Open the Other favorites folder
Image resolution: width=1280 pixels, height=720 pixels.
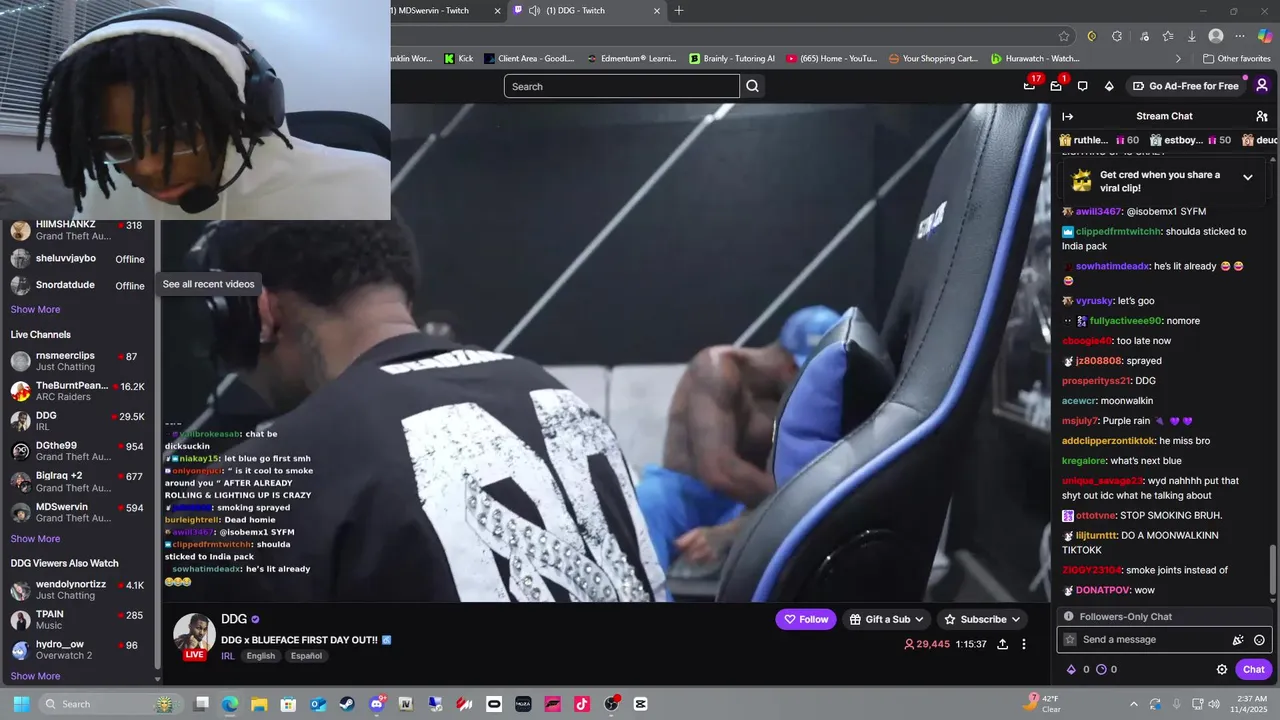tap(1236, 59)
